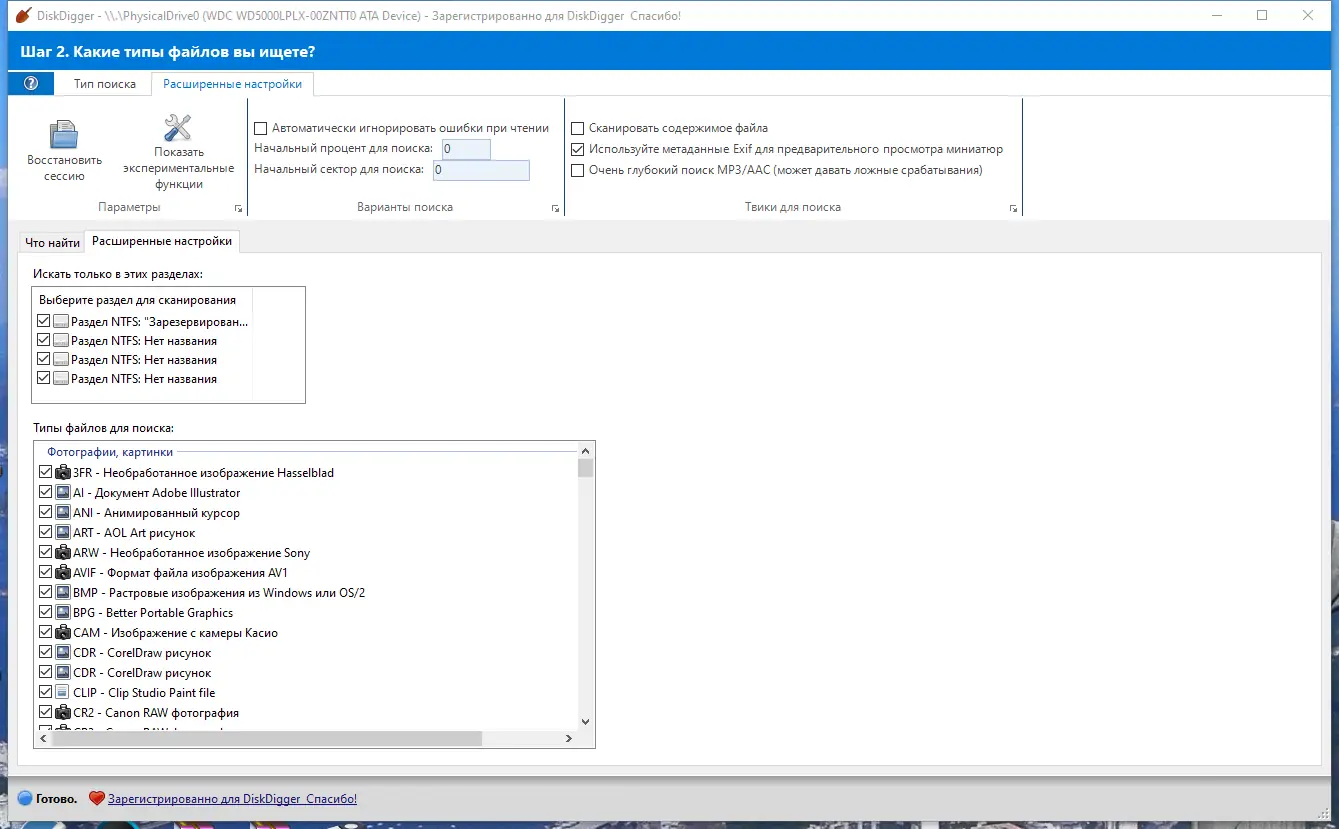Open the Что найти tab
The height and width of the screenshot is (829, 1339).
[52, 242]
